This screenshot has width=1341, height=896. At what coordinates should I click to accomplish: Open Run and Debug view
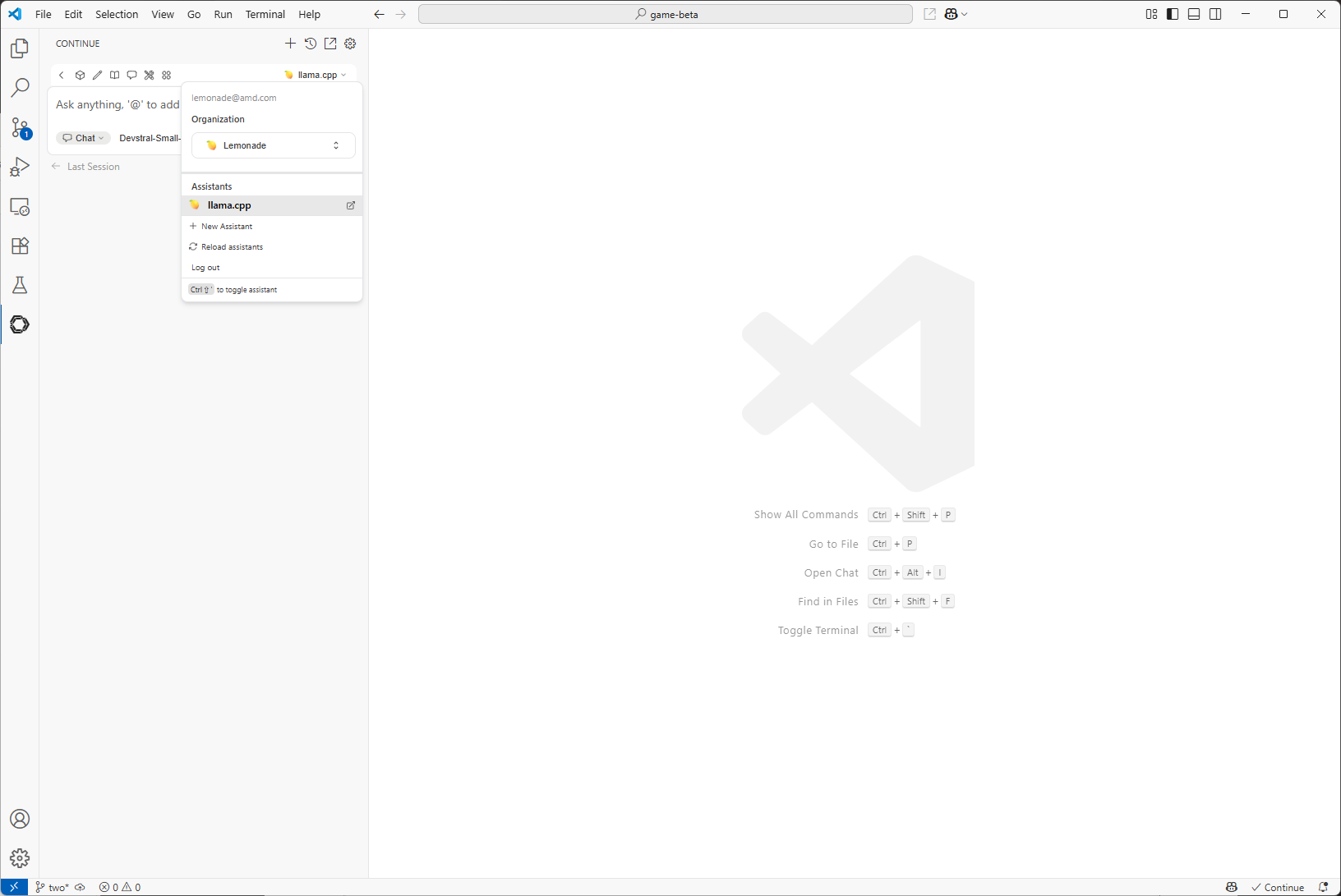point(20,167)
